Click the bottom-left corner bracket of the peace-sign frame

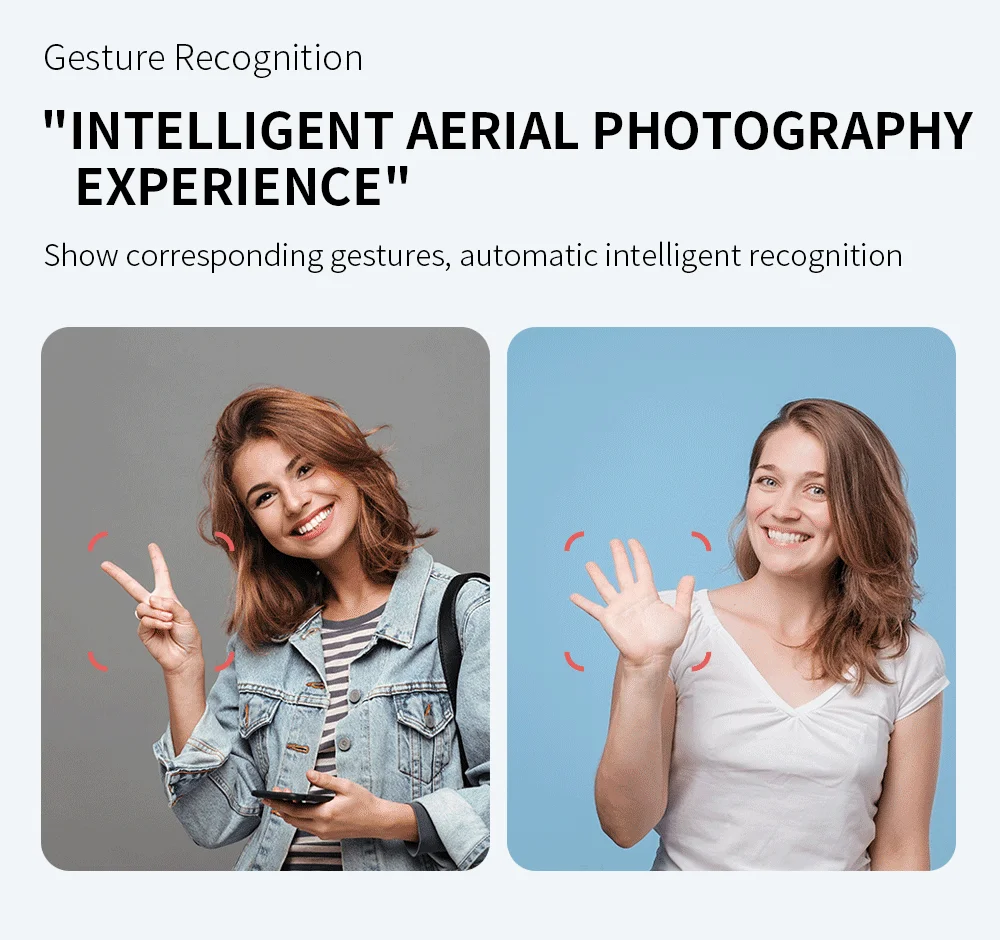96,661
